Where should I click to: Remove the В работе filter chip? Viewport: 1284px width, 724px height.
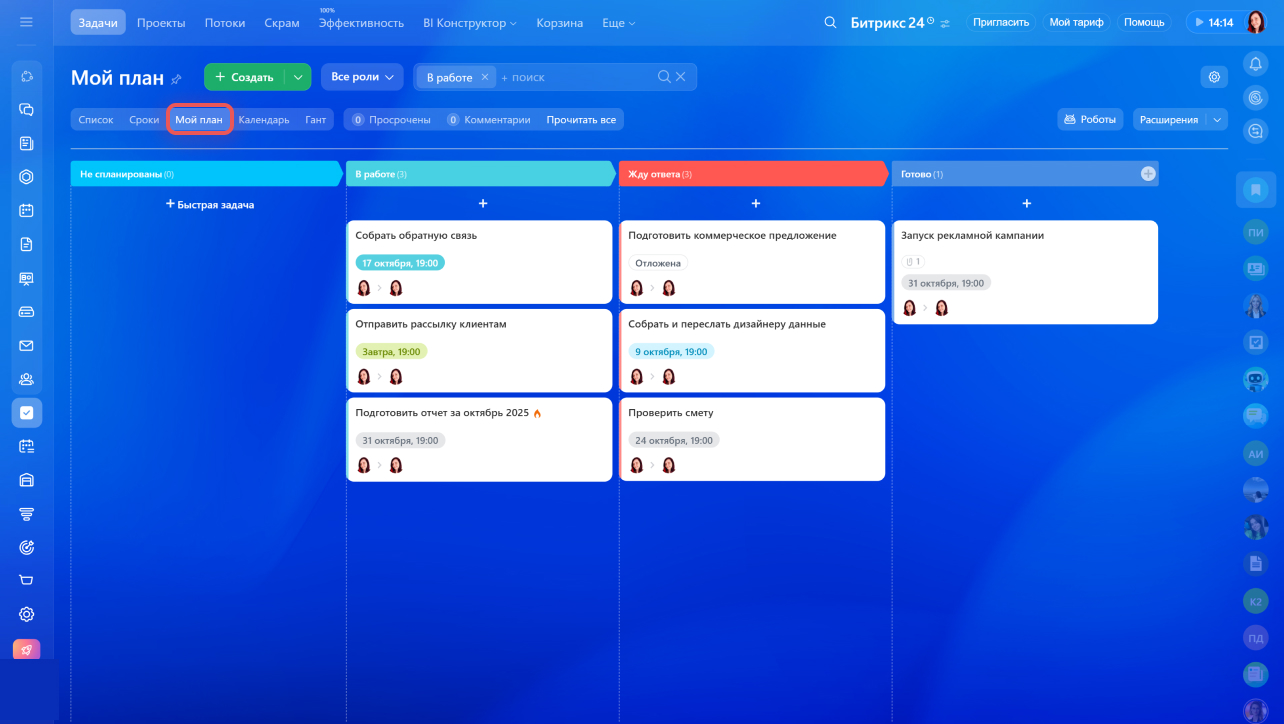484,77
